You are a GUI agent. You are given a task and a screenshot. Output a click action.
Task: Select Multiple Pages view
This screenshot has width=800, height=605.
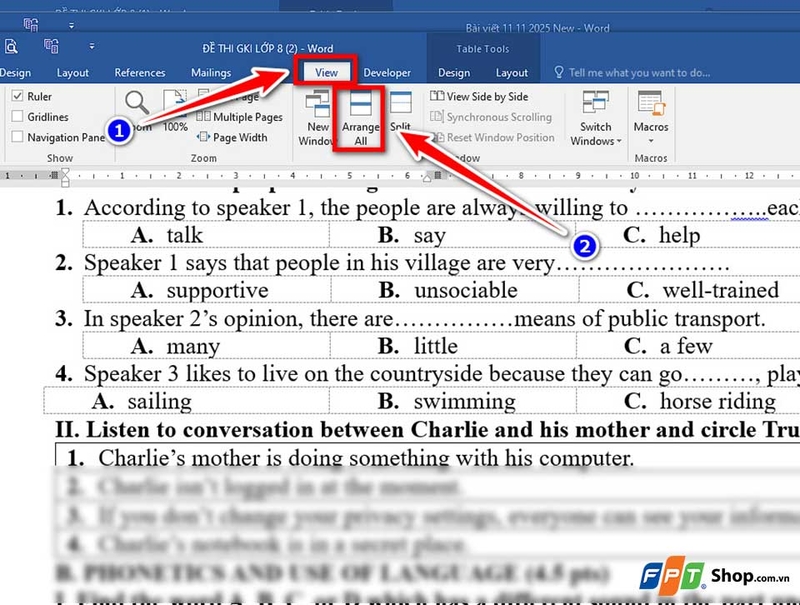239,117
